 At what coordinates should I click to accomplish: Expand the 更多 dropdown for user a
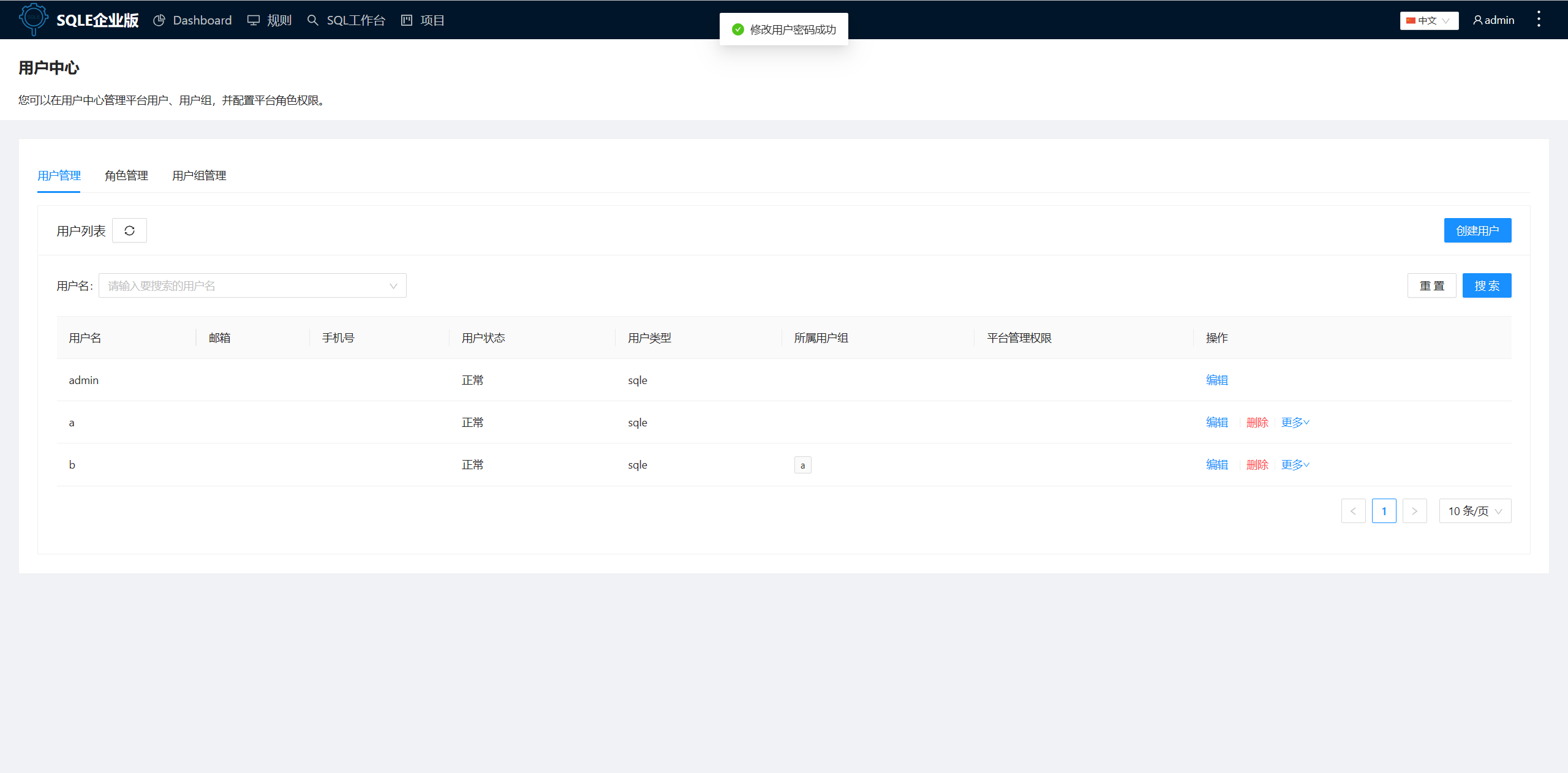pos(1294,422)
